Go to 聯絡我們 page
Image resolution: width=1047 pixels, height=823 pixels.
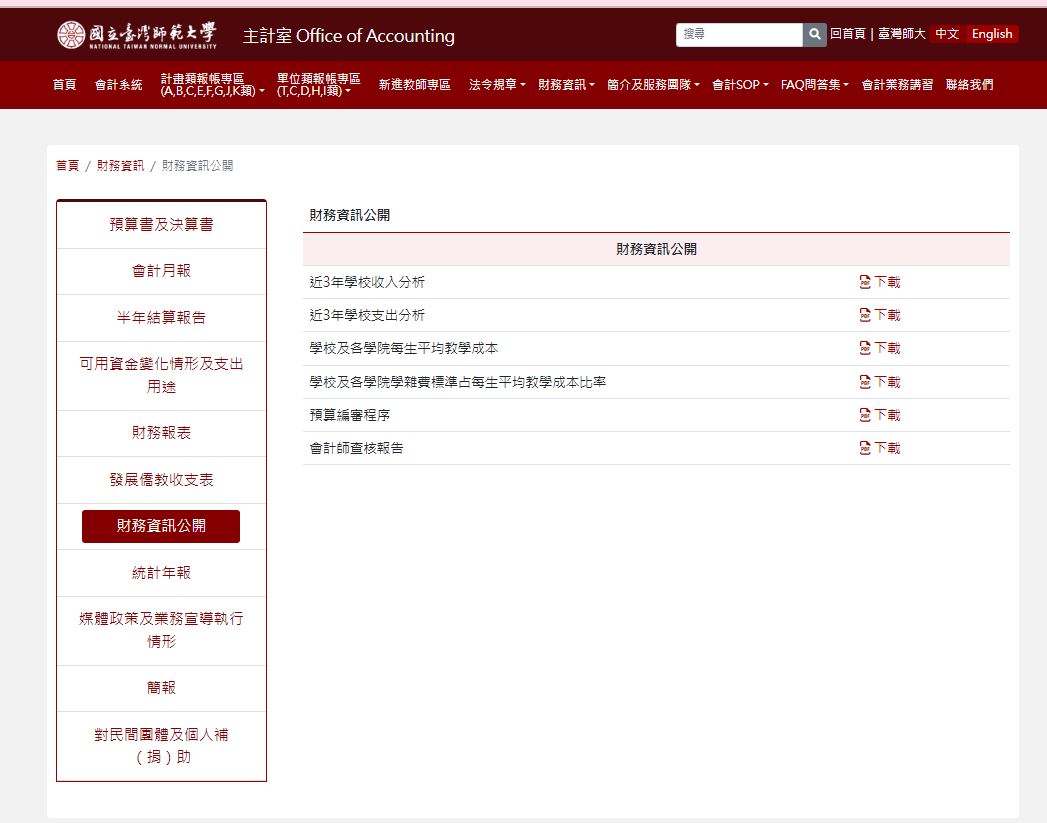tap(969, 85)
